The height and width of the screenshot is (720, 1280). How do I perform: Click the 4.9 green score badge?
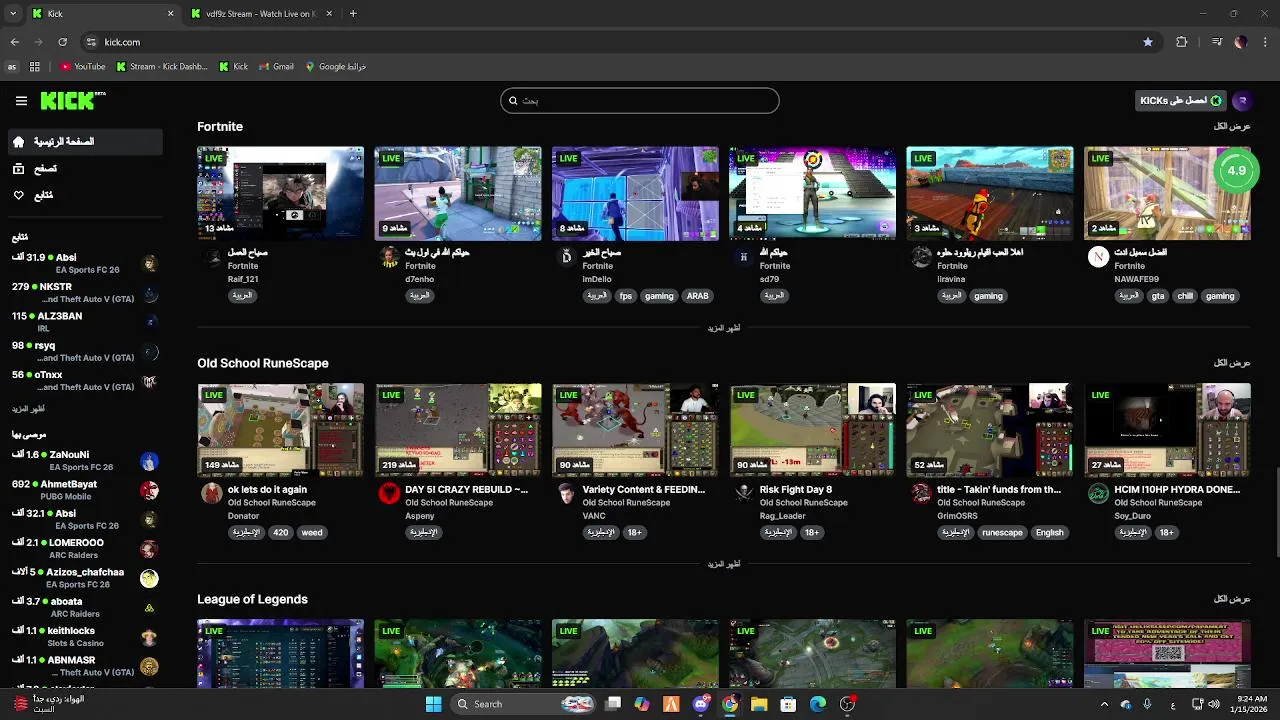tap(1237, 171)
